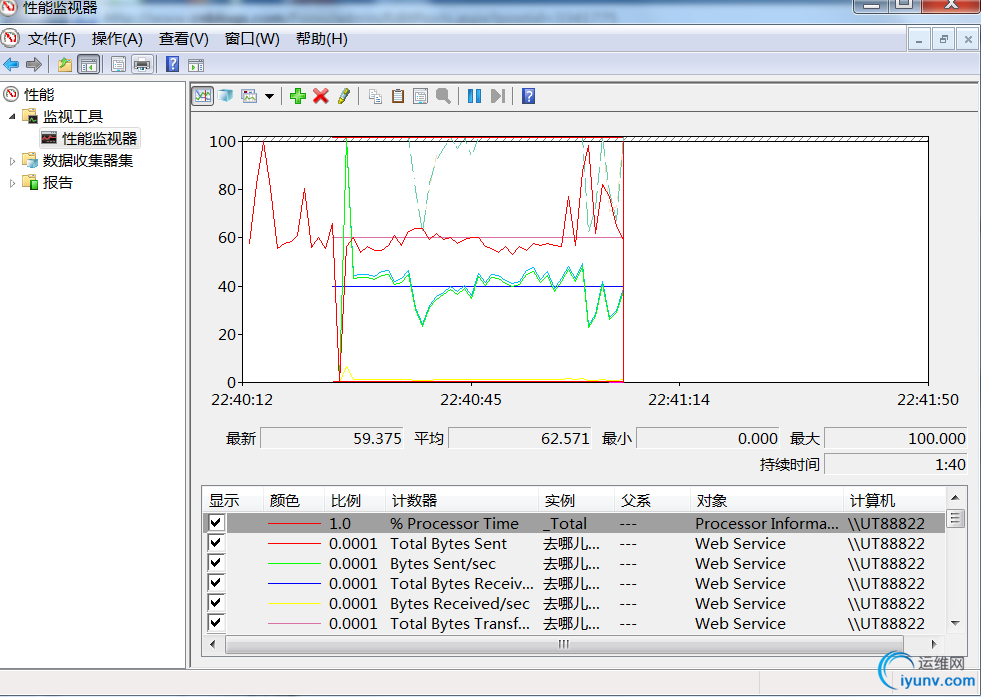
Task: Click the 显示 column header
Action: [232, 501]
